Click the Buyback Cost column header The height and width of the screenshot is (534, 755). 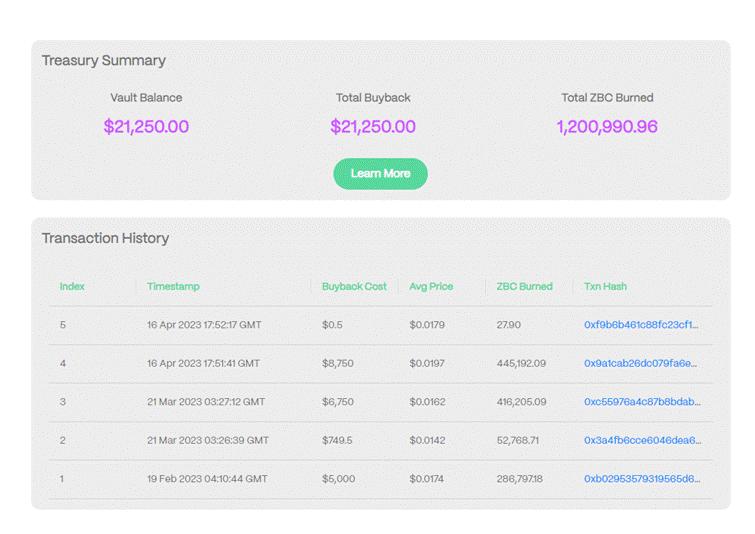click(354, 287)
